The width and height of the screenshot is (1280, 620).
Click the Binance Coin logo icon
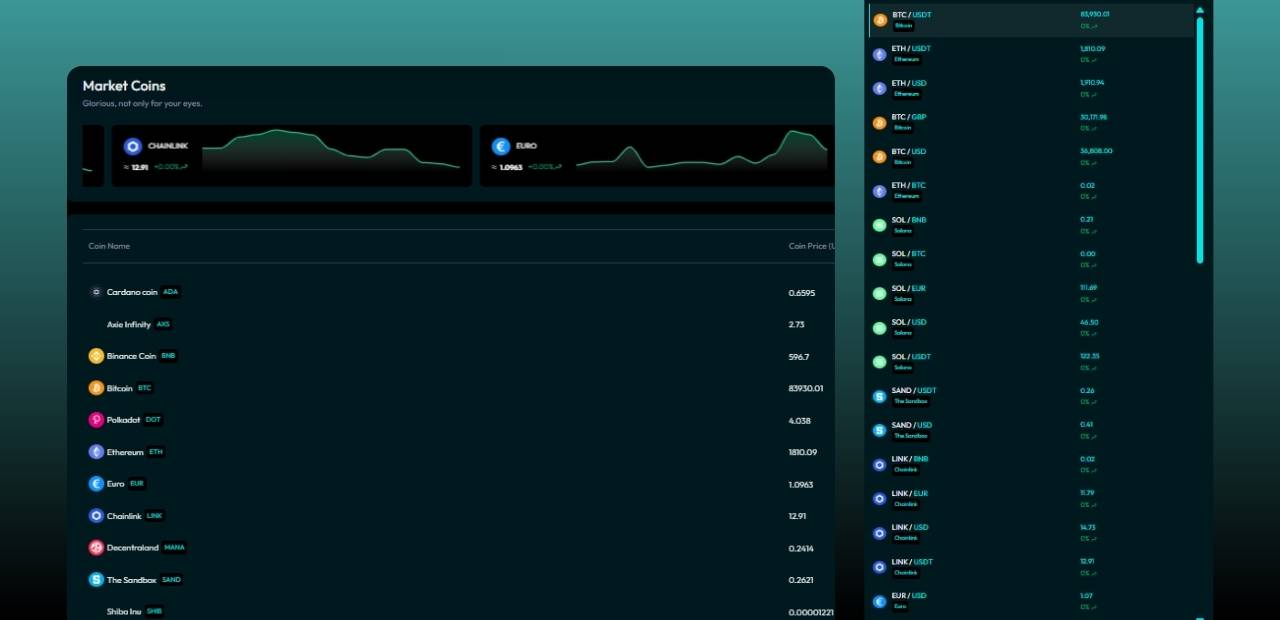click(x=96, y=356)
